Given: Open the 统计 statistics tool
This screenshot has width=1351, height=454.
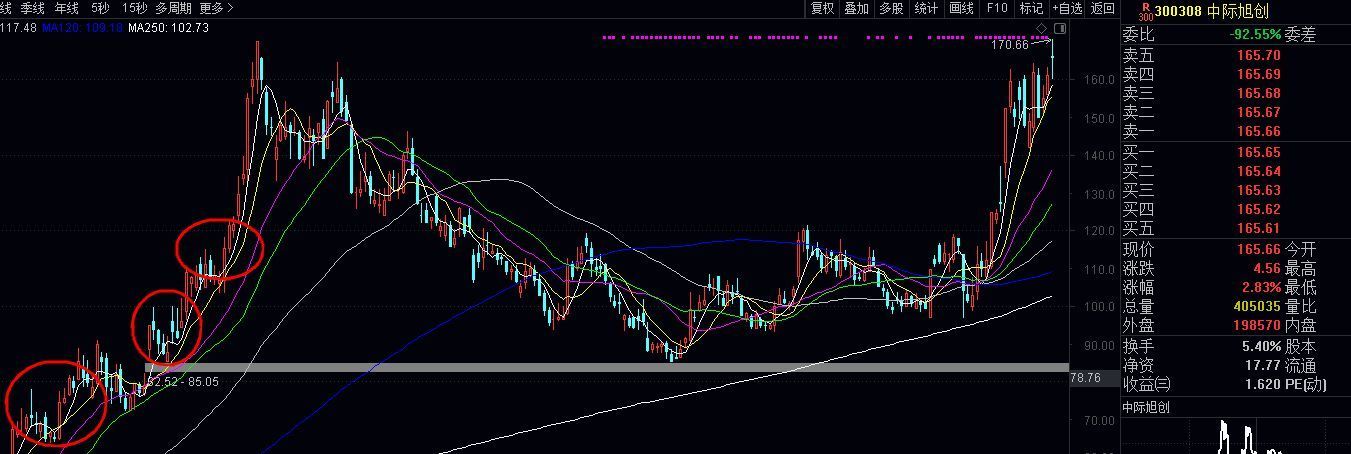Looking at the screenshot, I should coord(926,8).
